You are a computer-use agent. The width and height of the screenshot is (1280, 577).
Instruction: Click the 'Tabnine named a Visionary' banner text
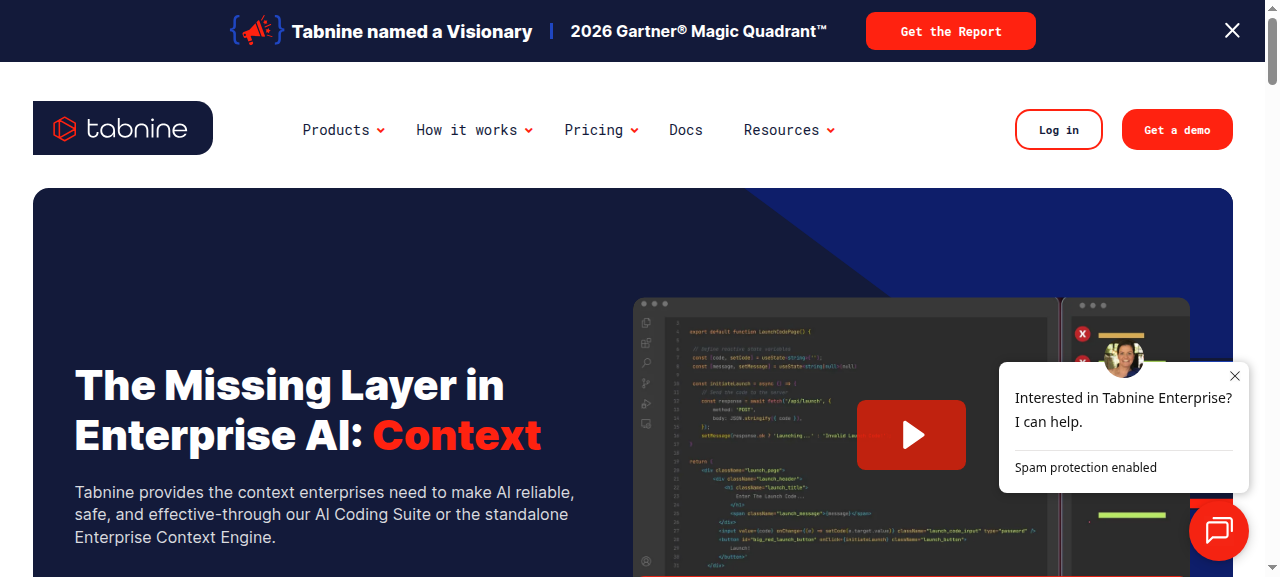click(x=412, y=32)
